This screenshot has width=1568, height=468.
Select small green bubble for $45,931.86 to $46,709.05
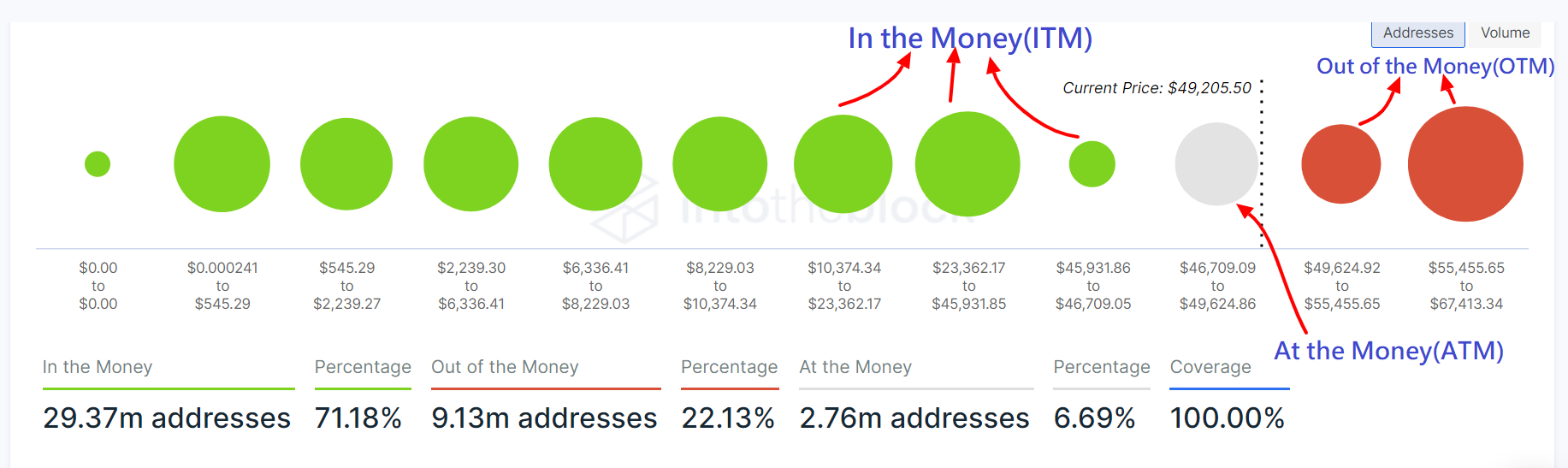(1092, 164)
